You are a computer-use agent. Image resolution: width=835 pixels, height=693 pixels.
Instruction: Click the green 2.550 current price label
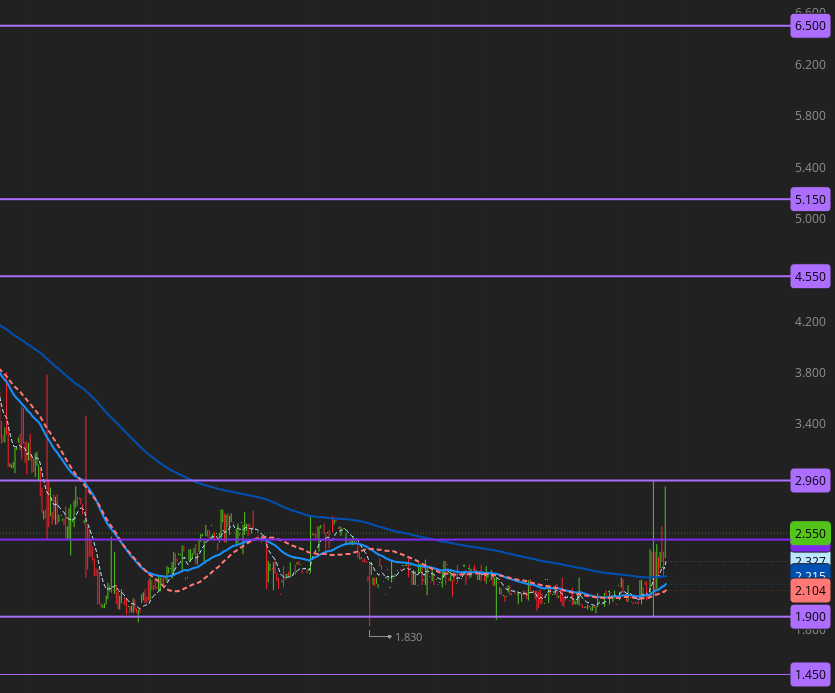point(810,533)
